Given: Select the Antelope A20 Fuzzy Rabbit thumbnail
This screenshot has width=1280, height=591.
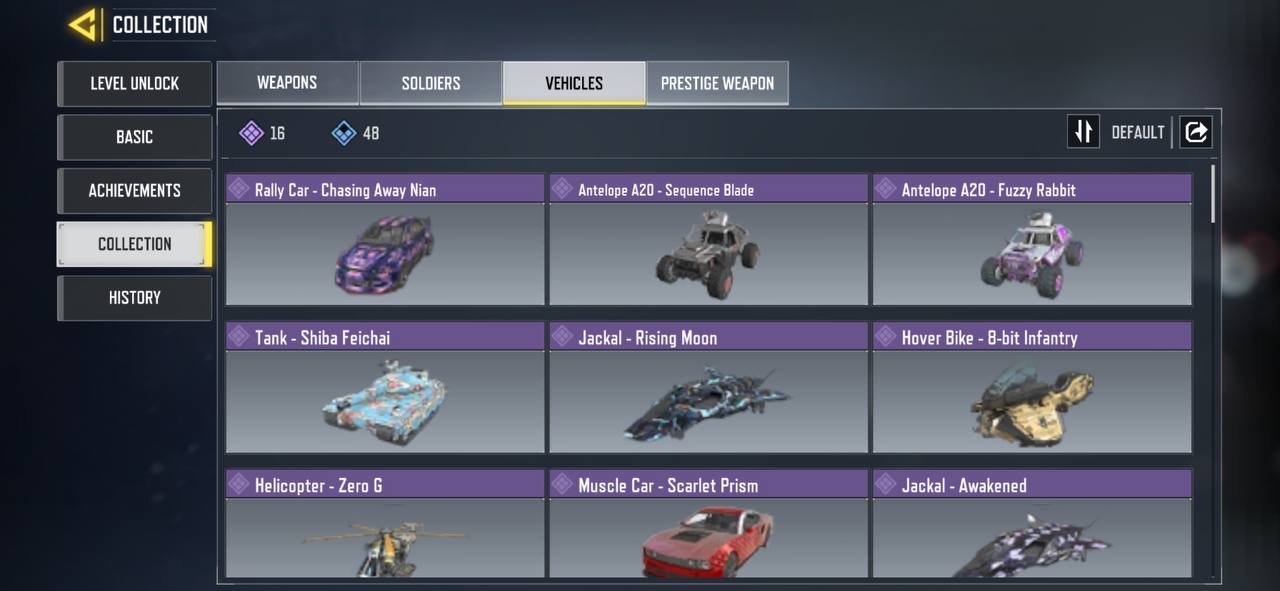Looking at the screenshot, I should coord(1032,254).
